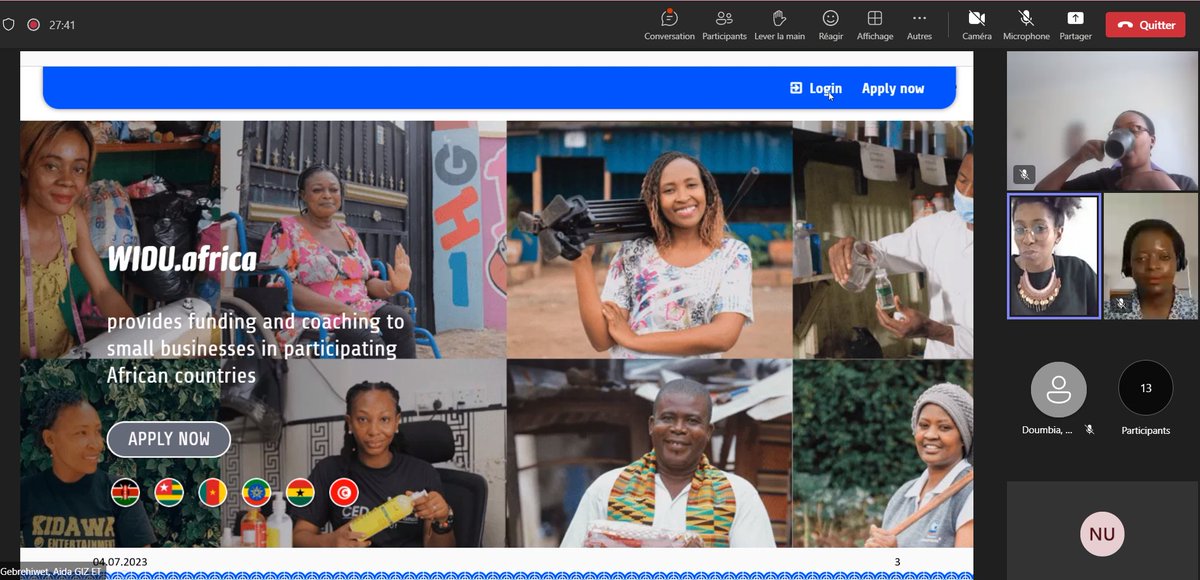Click the Cameroon flag icon
This screenshot has height=580, width=1200.
(x=213, y=492)
